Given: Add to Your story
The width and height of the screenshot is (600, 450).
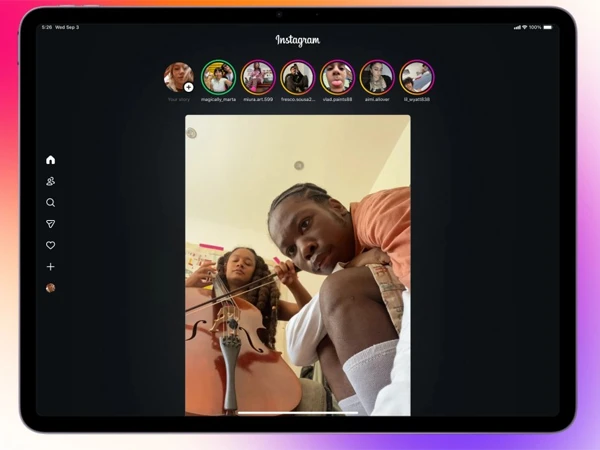Looking at the screenshot, I should (179, 77).
